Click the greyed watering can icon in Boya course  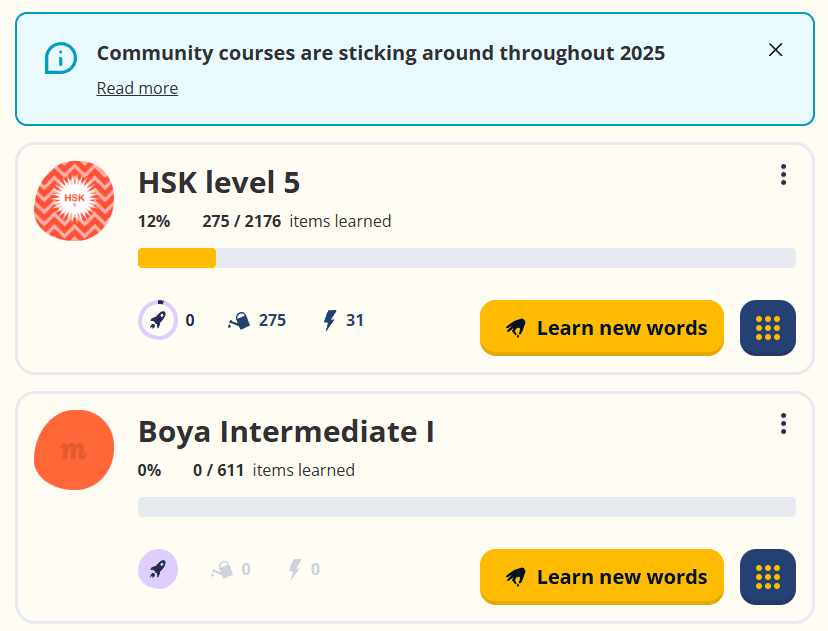click(222, 570)
